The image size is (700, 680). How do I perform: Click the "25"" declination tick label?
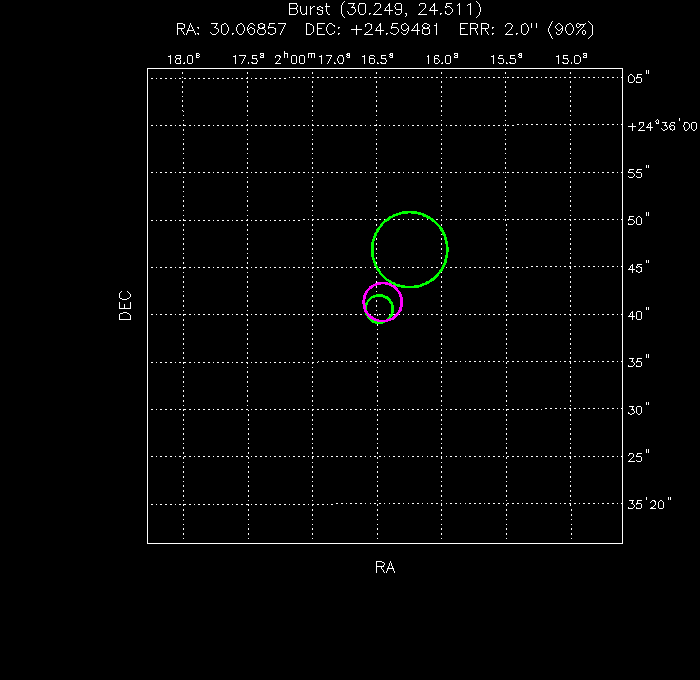638,457
